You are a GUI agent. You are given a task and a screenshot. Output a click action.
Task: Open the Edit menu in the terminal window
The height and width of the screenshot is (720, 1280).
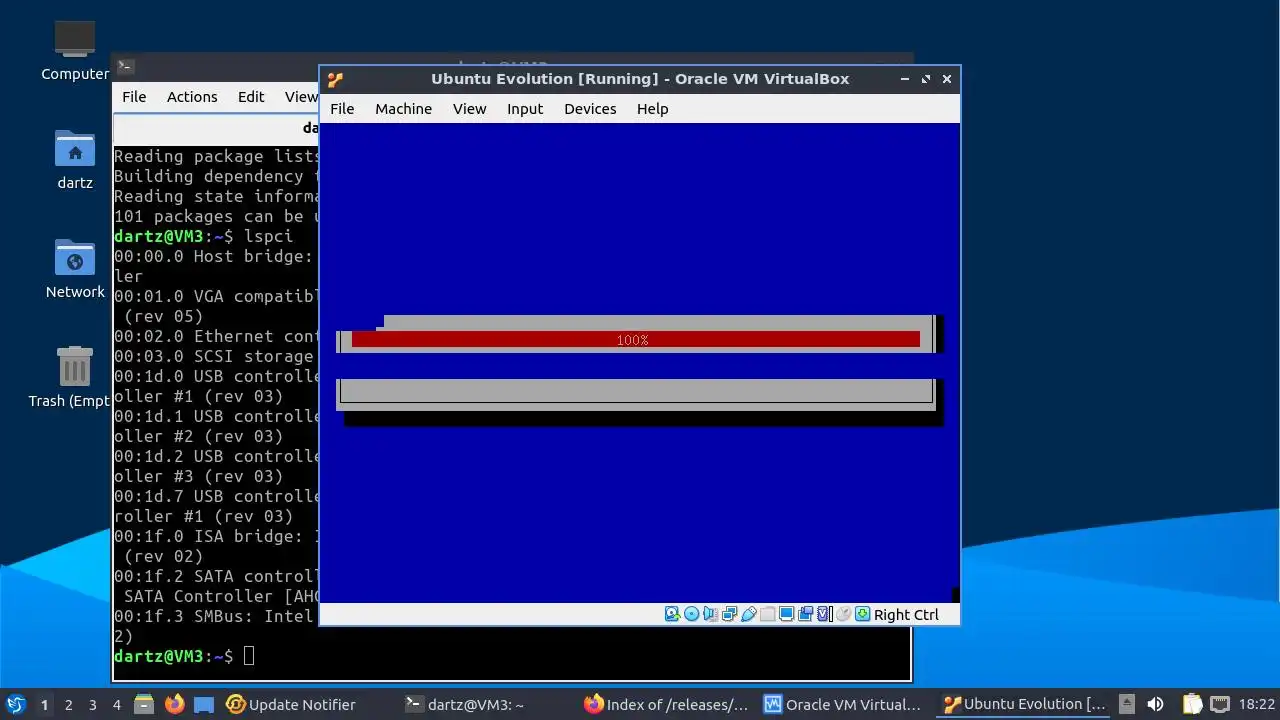[251, 97]
